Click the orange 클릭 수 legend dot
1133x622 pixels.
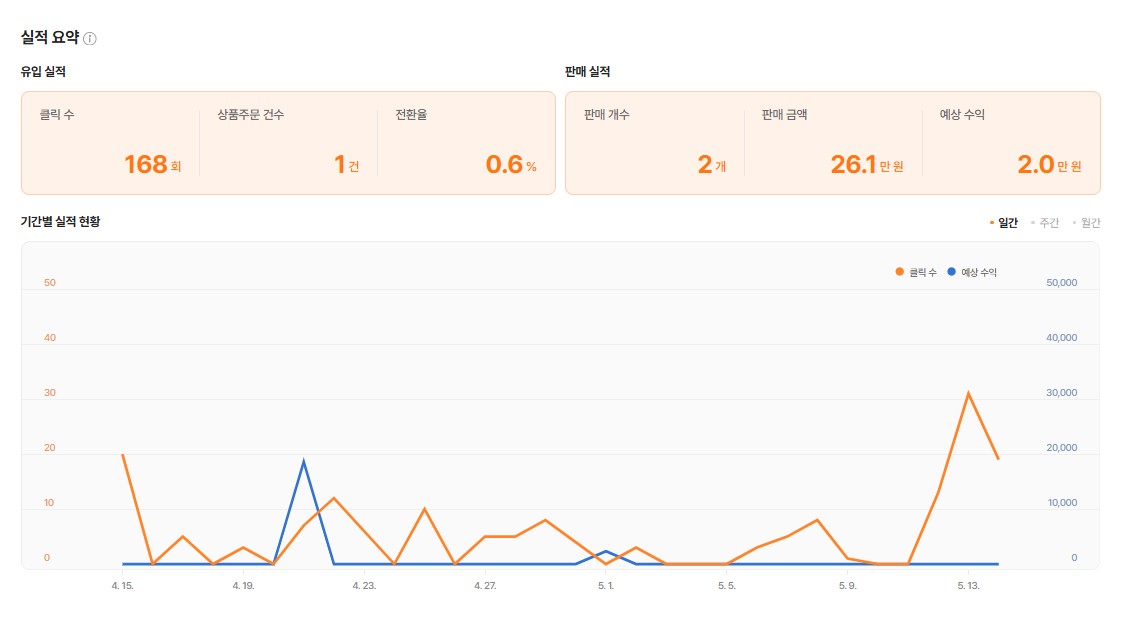pyautogui.click(x=900, y=272)
